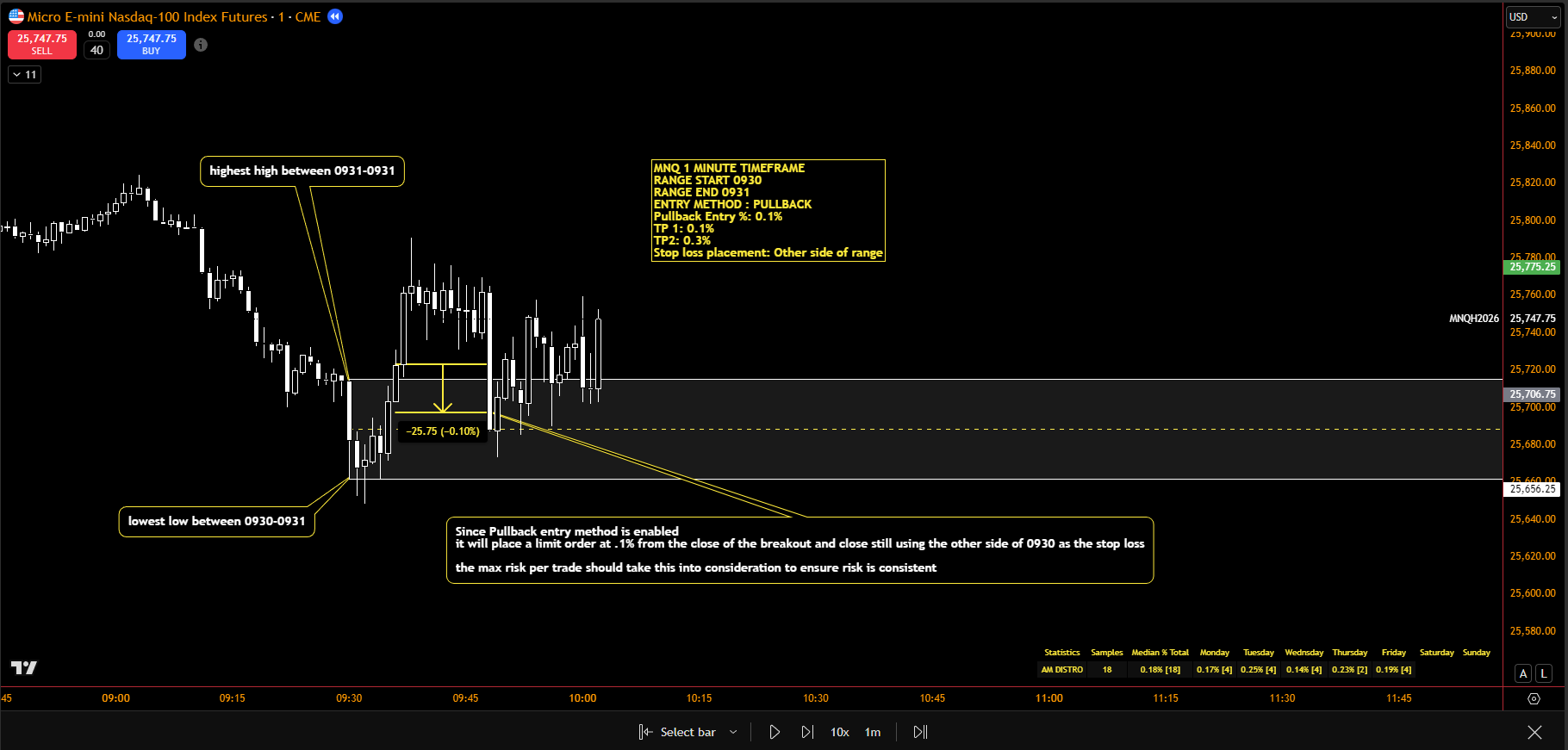Select the yellow MNQ 1 MINUTE TIMEFRAME note
Viewport: 1568px width, 750px height.
pyautogui.click(x=768, y=210)
